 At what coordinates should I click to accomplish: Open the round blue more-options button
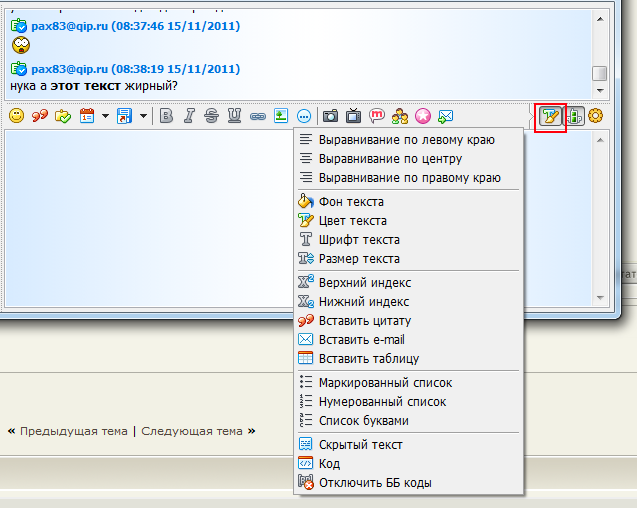click(304, 116)
